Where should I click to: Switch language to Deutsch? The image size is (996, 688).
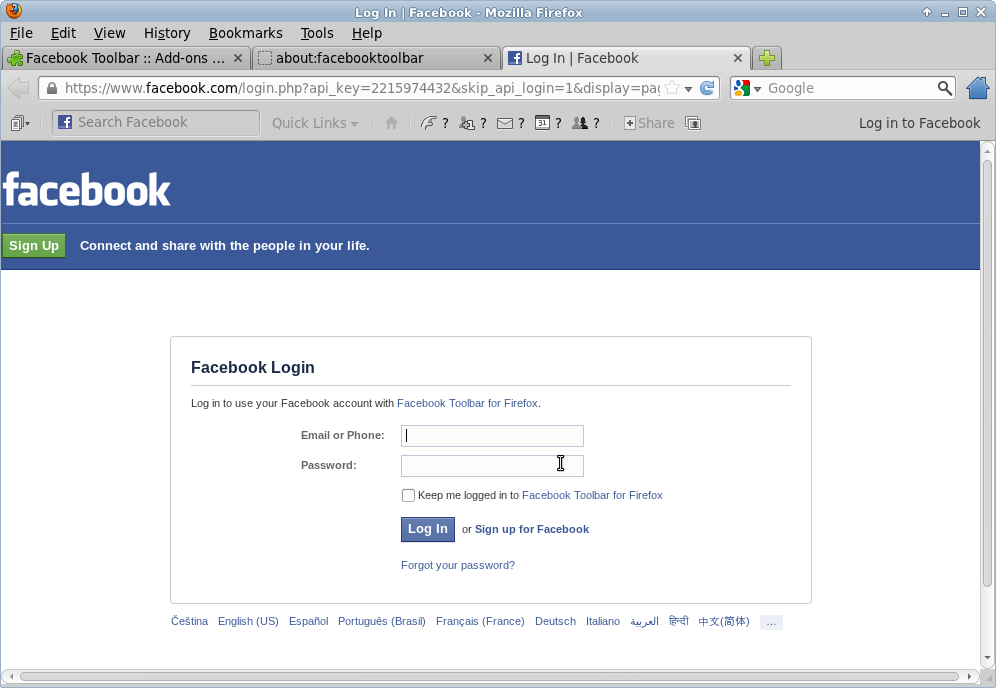(x=555, y=621)
